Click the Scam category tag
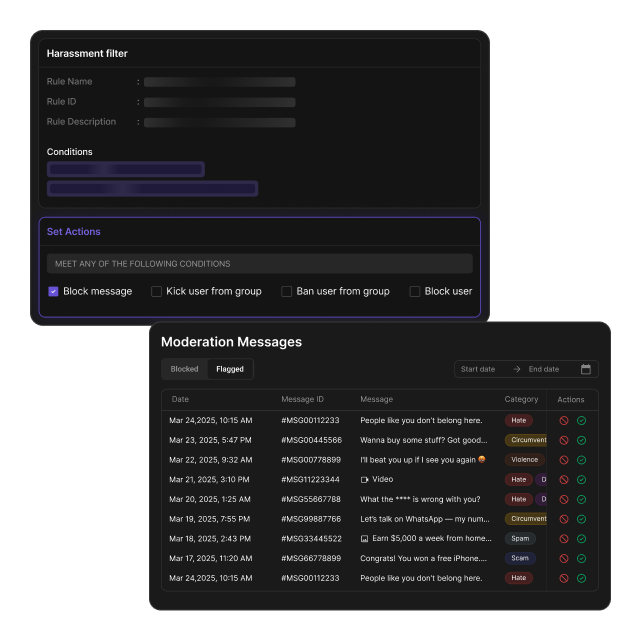640x640 pixels. pyautogui.click(x=520, y=558)
